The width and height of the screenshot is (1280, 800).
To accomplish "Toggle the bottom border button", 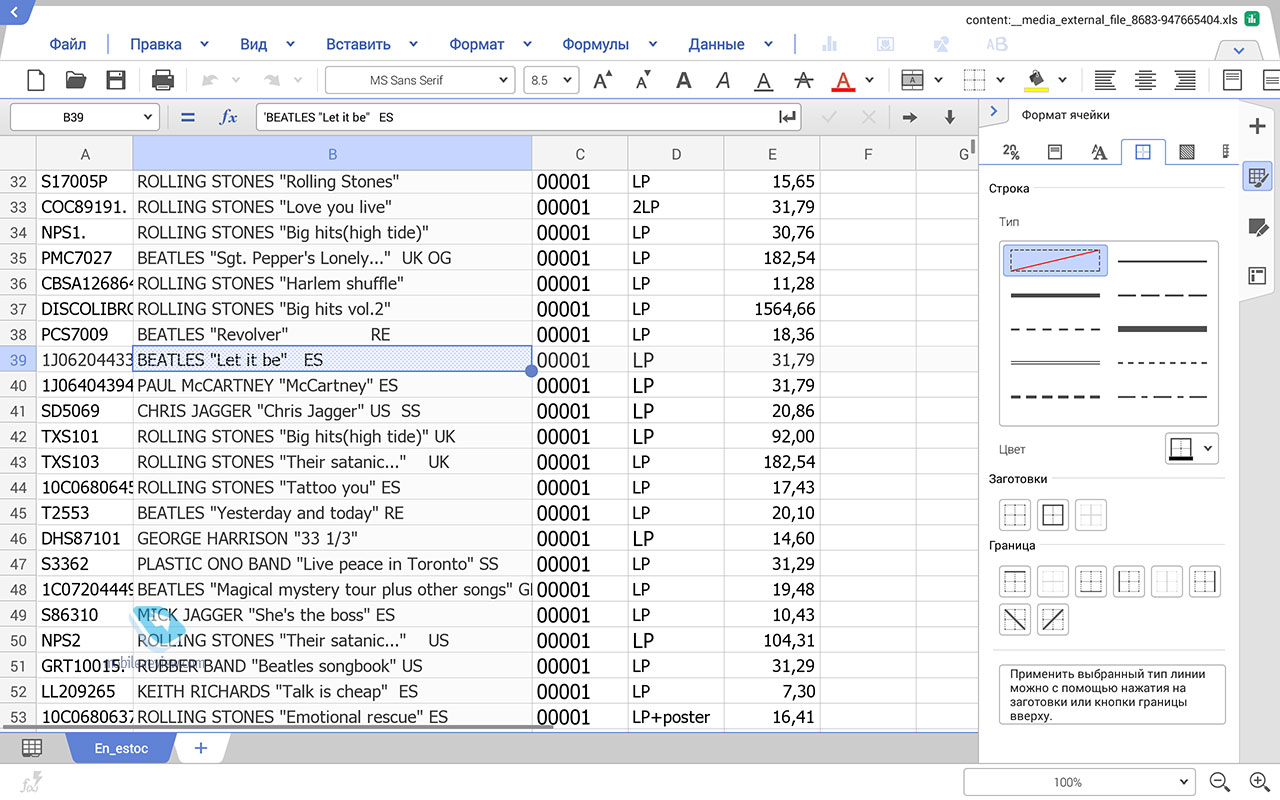I will pyautogui.click(x=1091, y=581).
